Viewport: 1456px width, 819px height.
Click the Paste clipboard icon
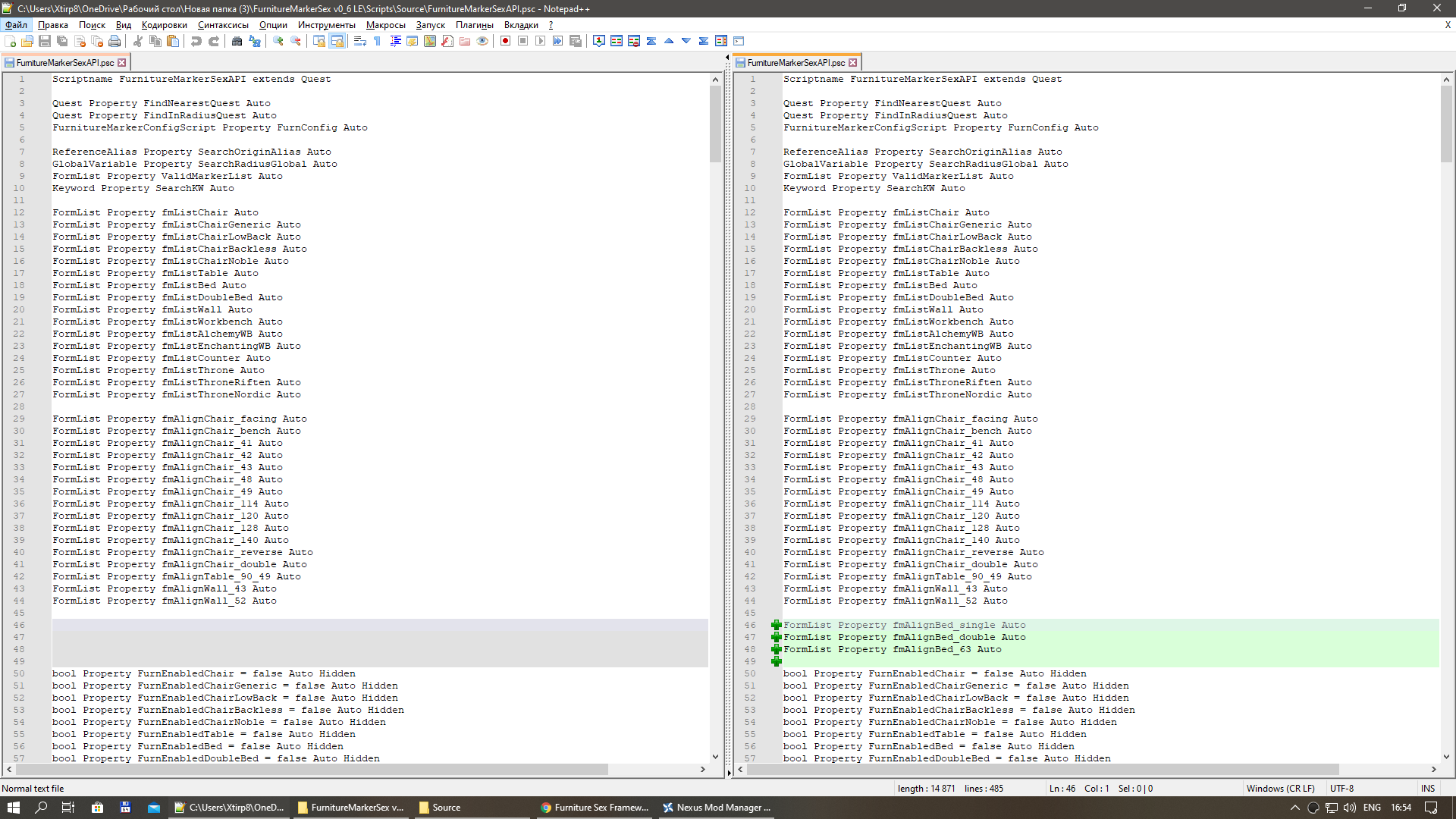[x=173, y=41]
